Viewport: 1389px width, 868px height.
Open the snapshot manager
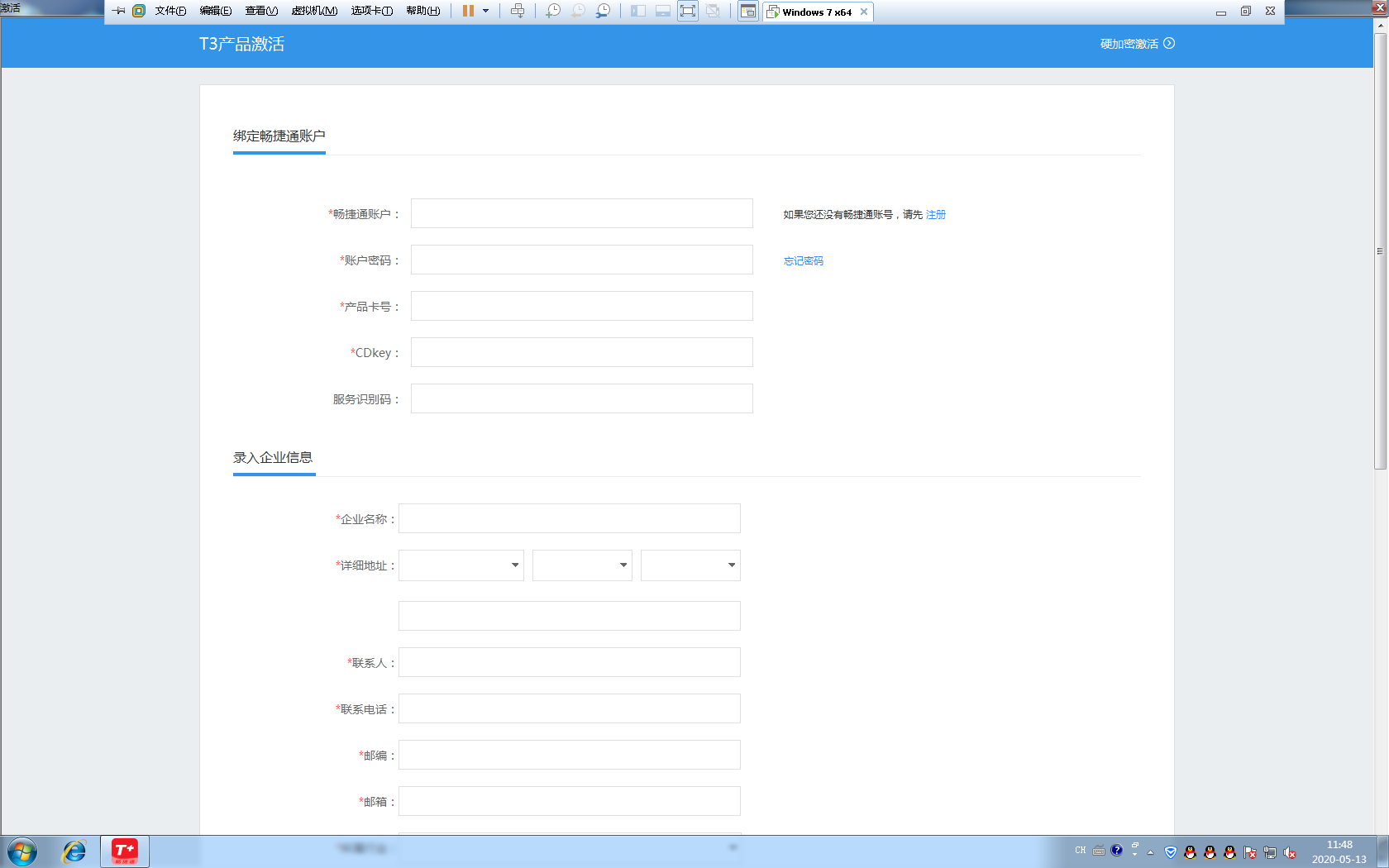pyautogui.click(x=603, y=11)
